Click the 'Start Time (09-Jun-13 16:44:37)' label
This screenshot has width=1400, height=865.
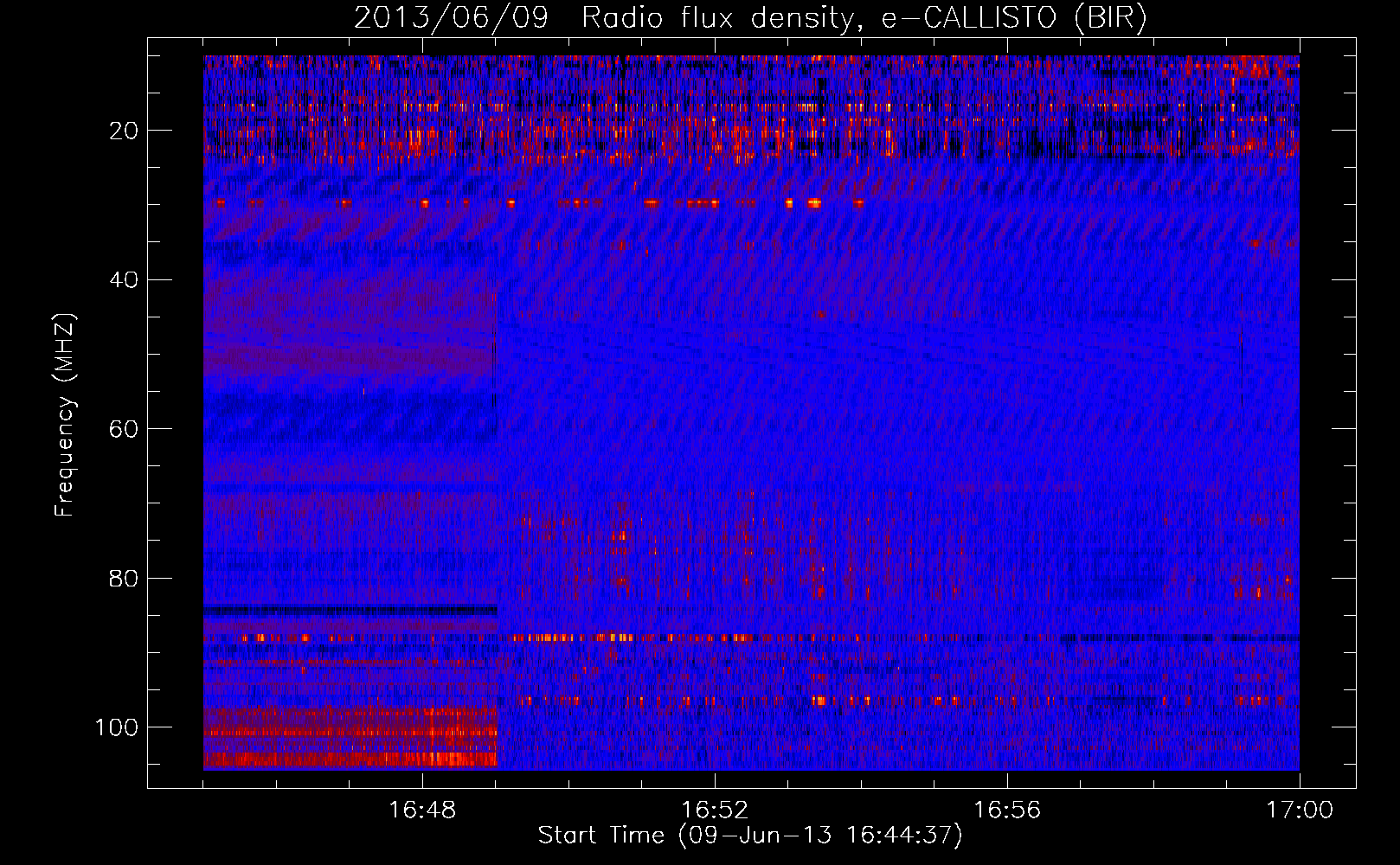tap(750, 836)
